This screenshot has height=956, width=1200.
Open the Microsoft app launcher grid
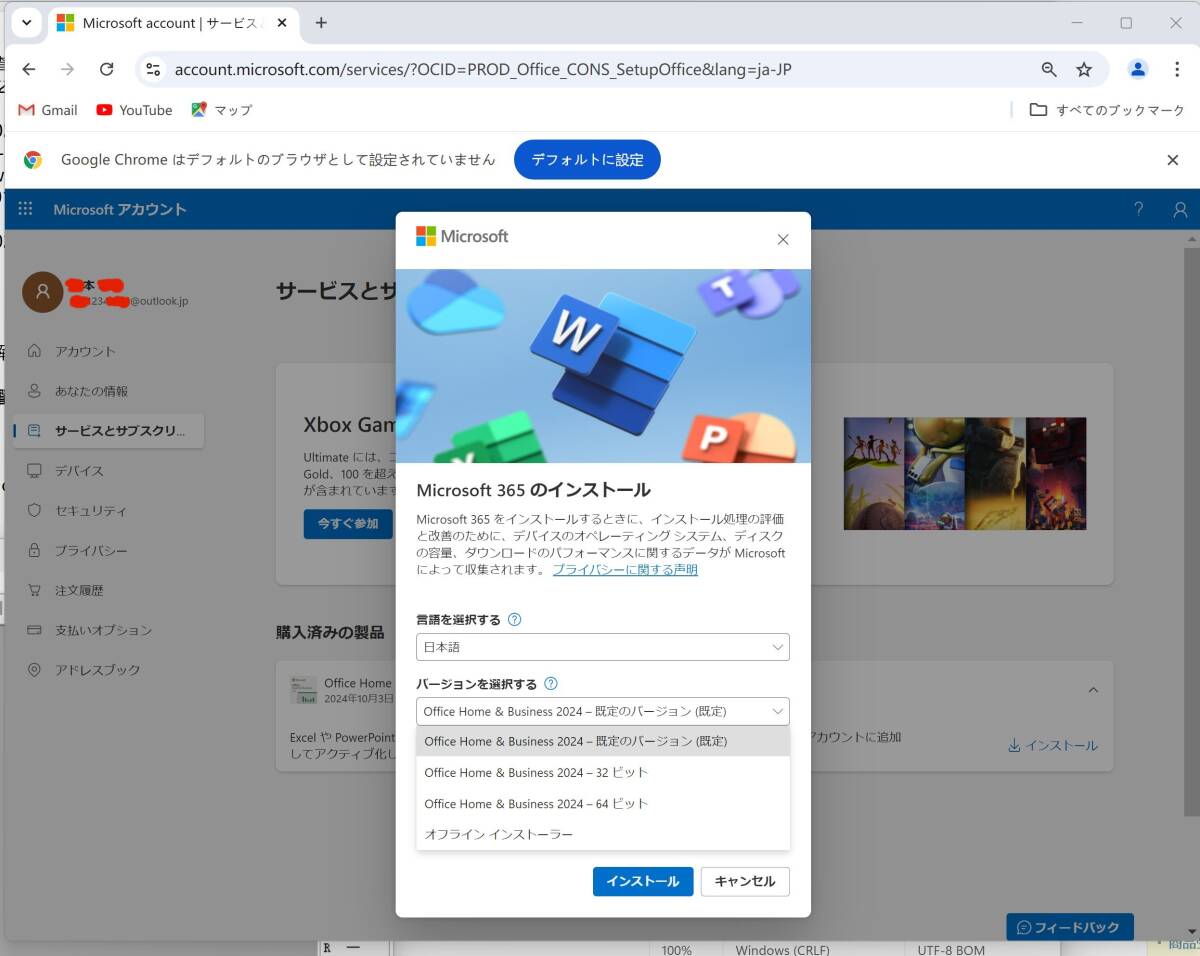click(x=25, y=209)
